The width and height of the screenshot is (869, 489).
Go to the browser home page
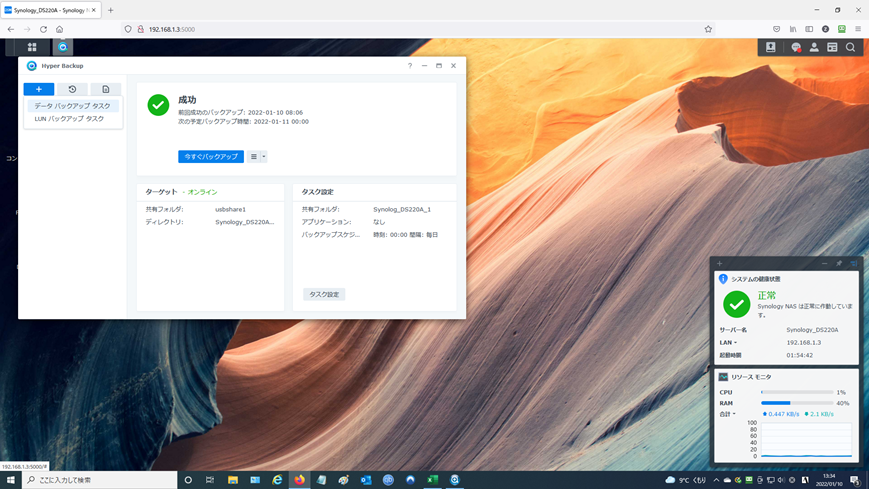point(59,29)
